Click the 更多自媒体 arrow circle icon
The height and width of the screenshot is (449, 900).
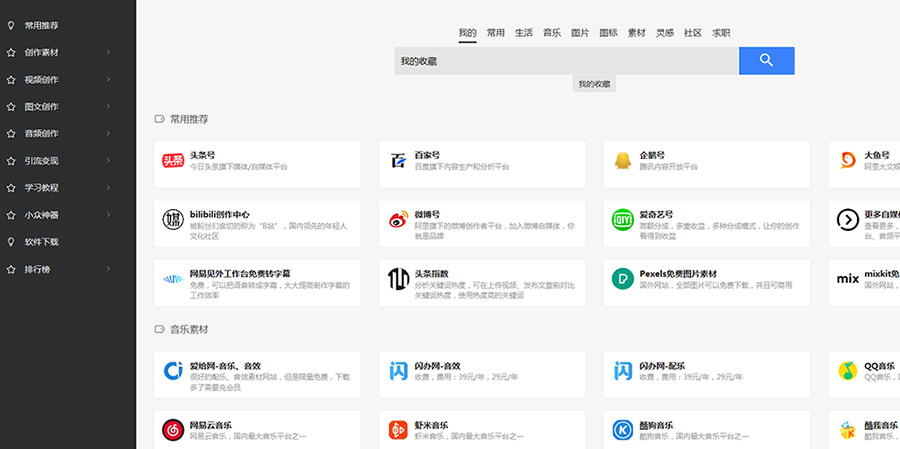[848, 220]
